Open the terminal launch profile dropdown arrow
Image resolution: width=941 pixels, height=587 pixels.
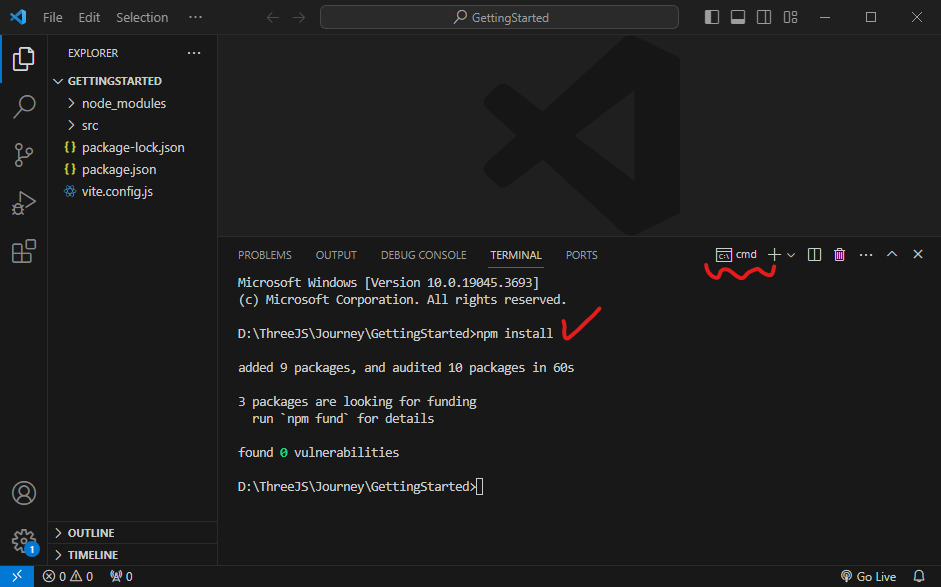[791, 255]
